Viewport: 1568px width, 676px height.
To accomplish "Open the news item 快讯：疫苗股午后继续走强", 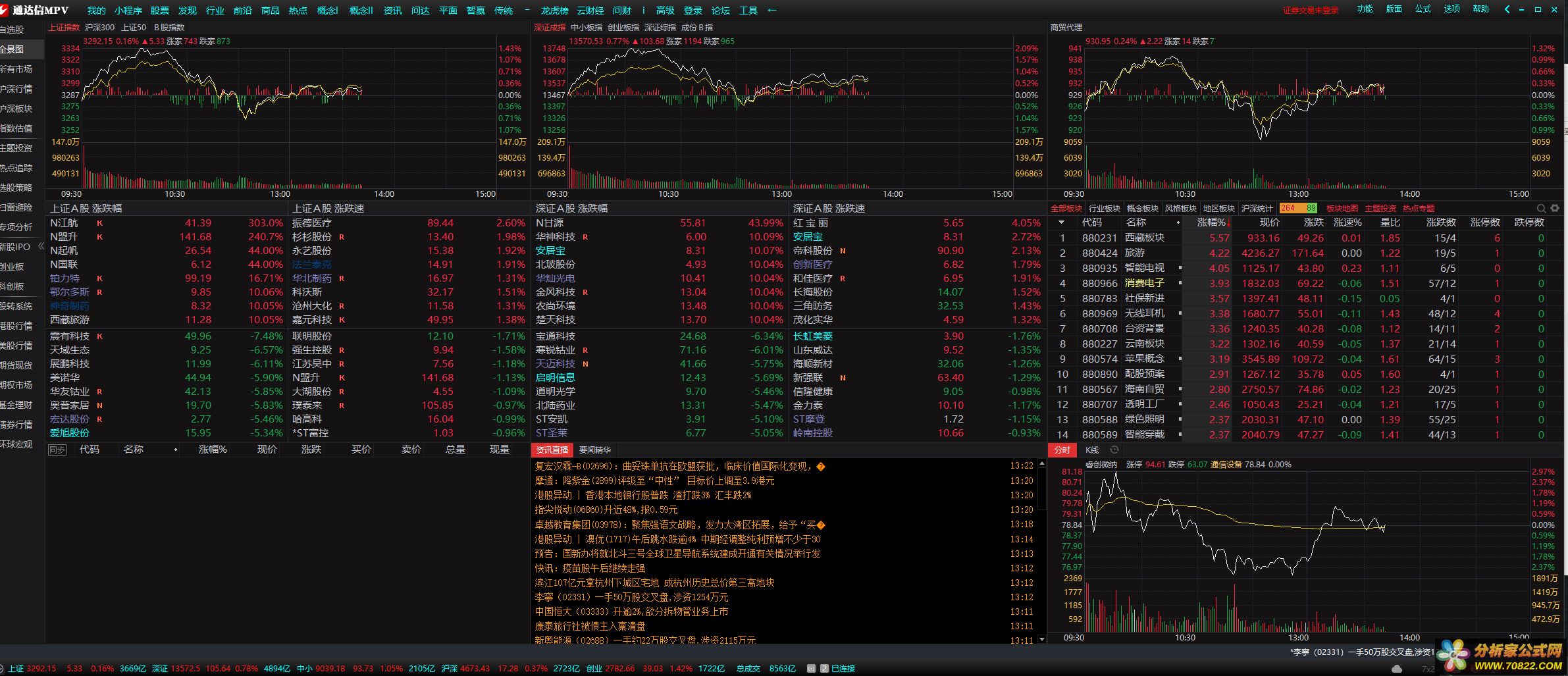I will point(590,568).
